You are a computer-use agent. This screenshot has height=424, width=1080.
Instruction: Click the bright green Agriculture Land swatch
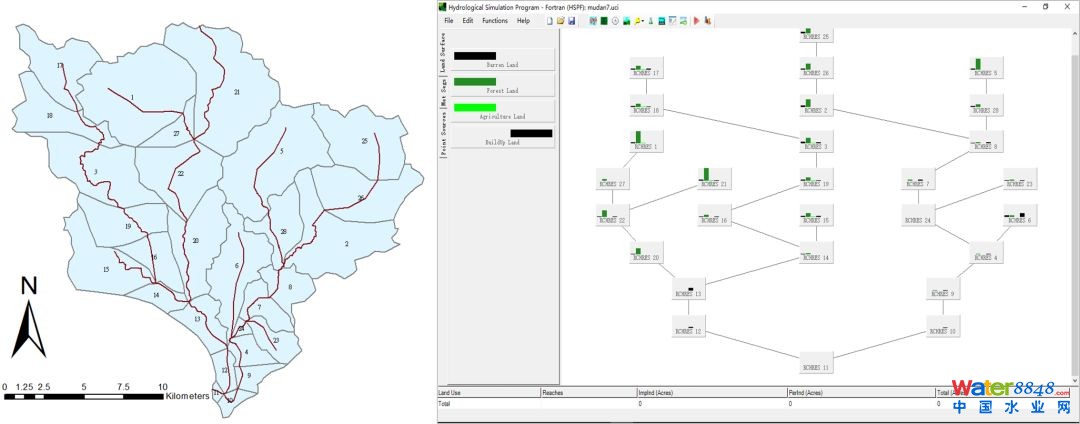point(475,107)
